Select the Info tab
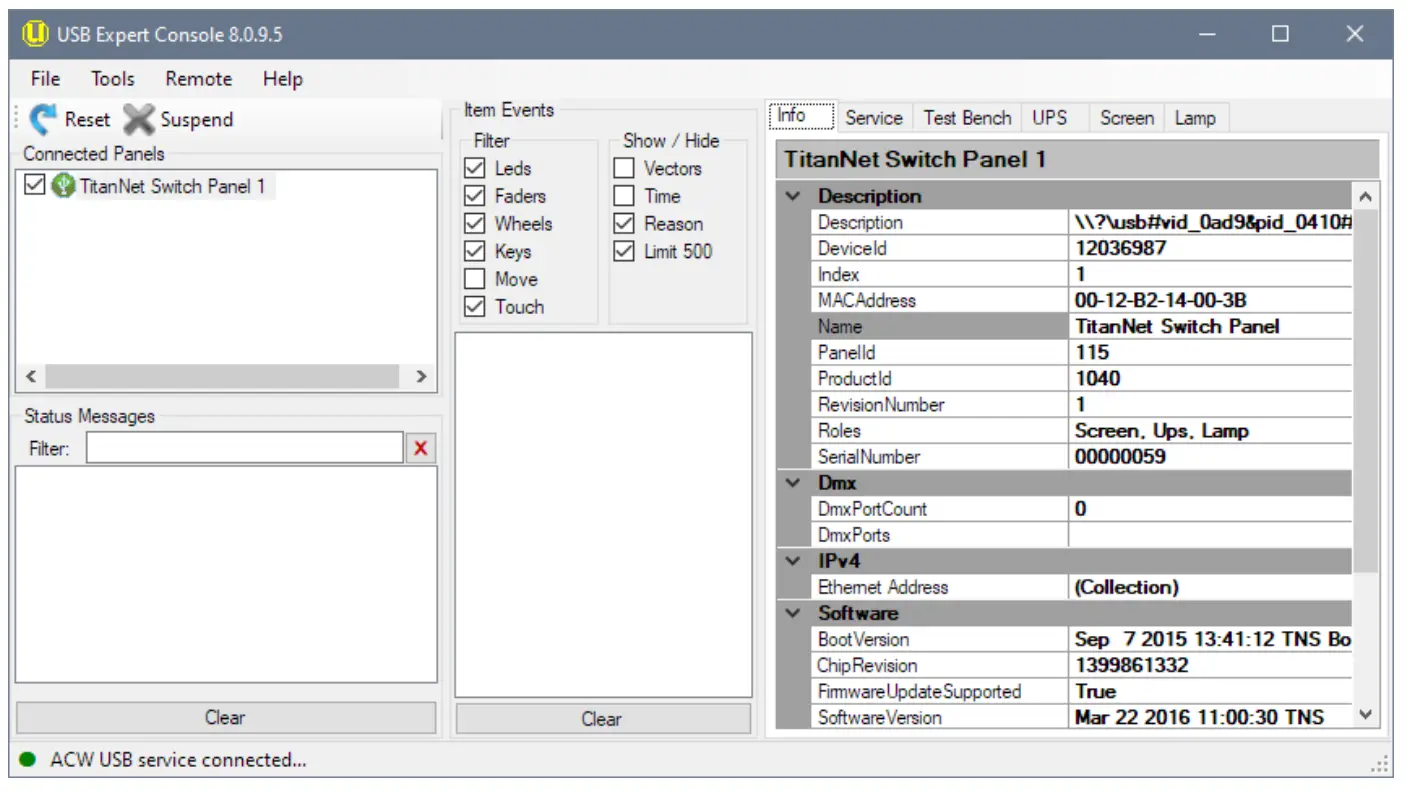This screenshot has height=792, width=1406. (800, 116)
